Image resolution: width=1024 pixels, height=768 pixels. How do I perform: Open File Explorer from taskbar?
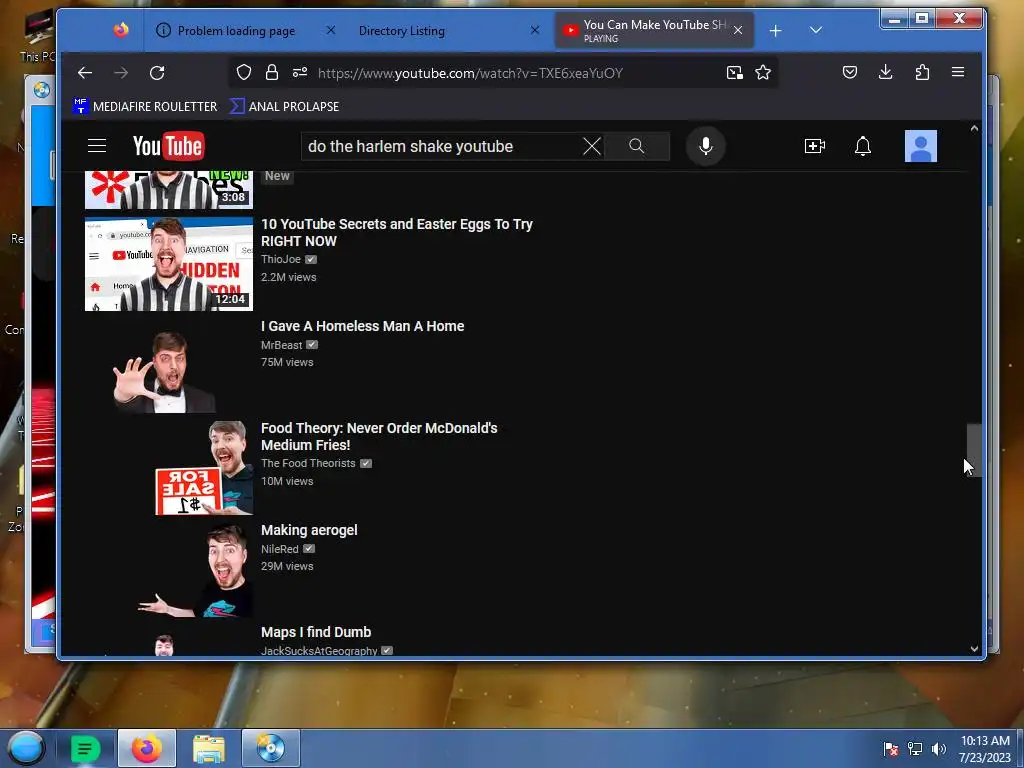(209, 748)
